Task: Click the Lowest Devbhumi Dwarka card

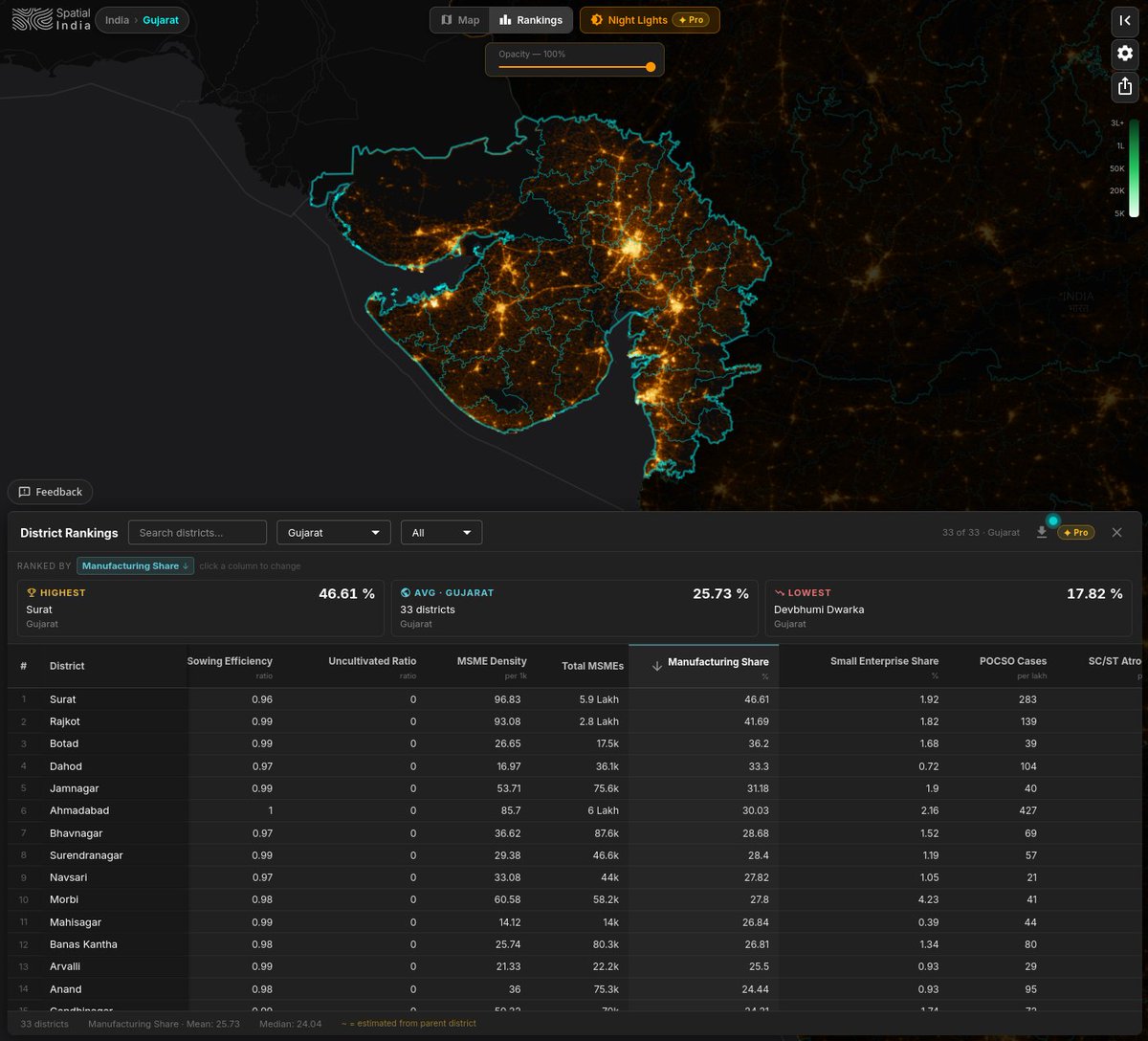Action: [x=948, y=608]
